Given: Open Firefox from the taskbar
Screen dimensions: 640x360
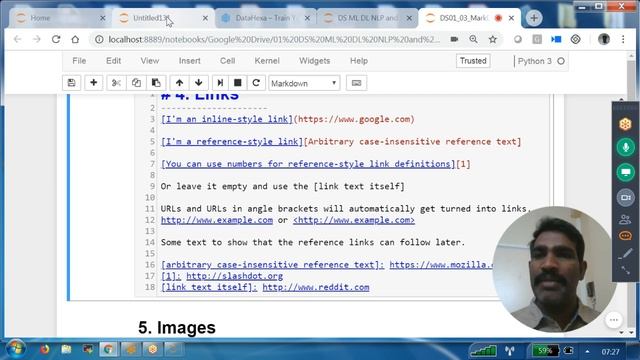Looking at the screenshot, I should 44,349.
